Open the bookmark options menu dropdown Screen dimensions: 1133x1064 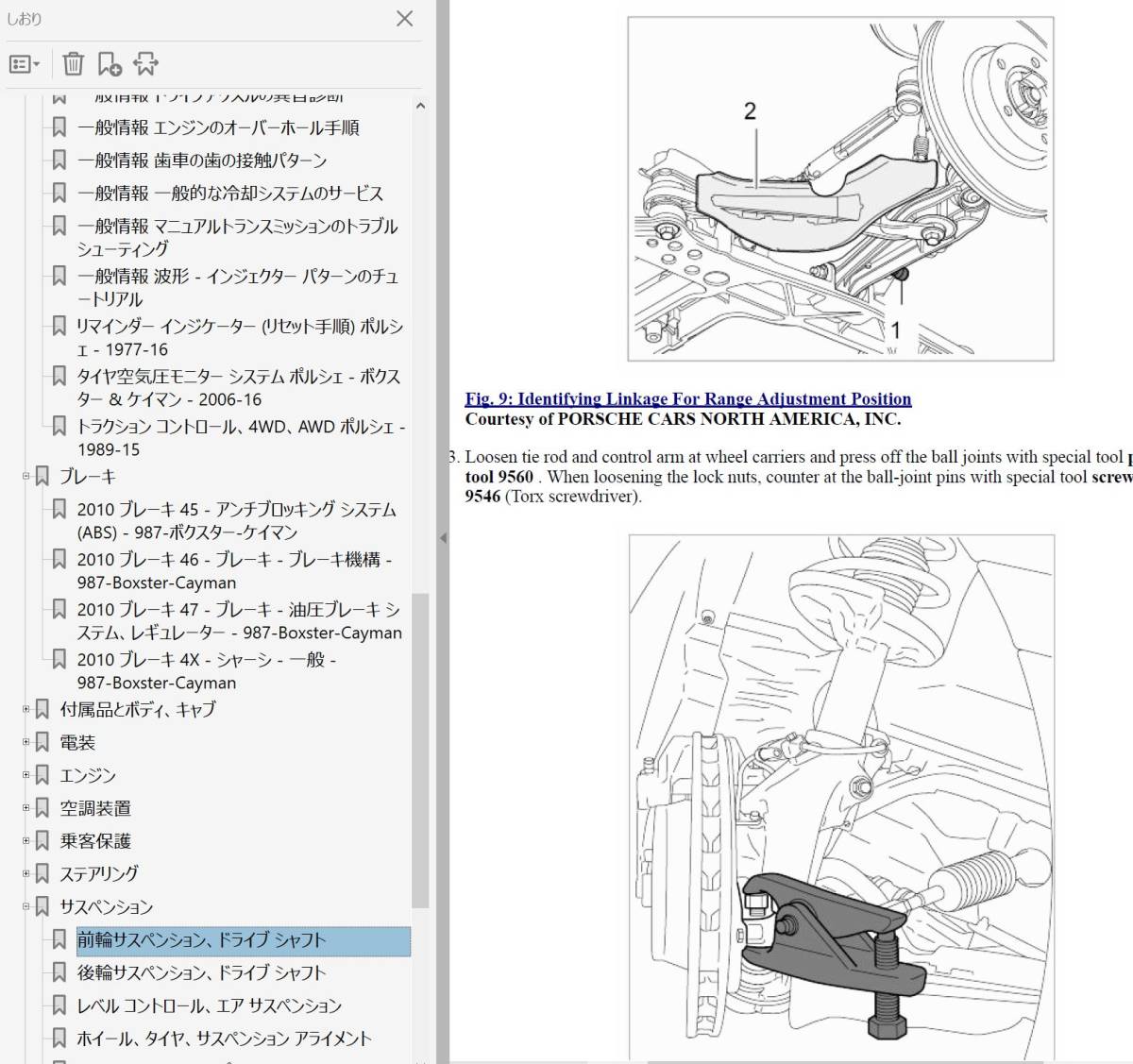(25, 64)
